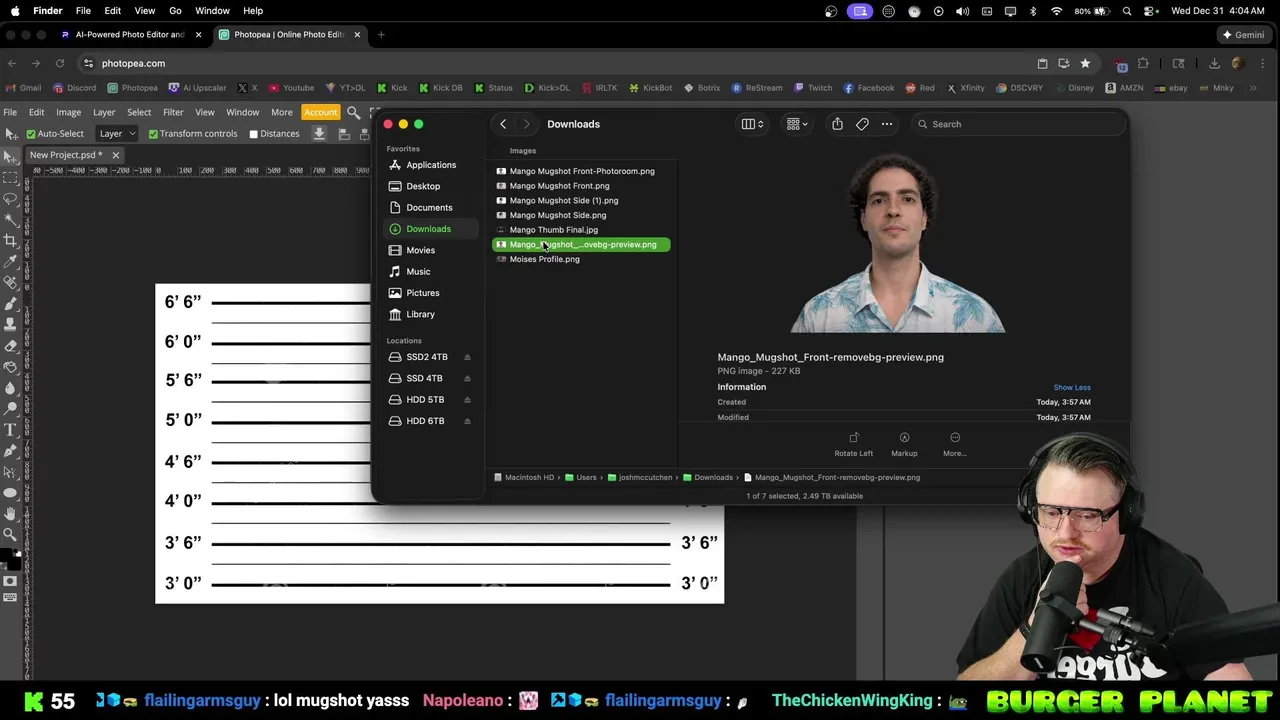This screenshot has height=720, width=1280.
Task: Click the download/export icon in options bar
Action: [319, 134]
